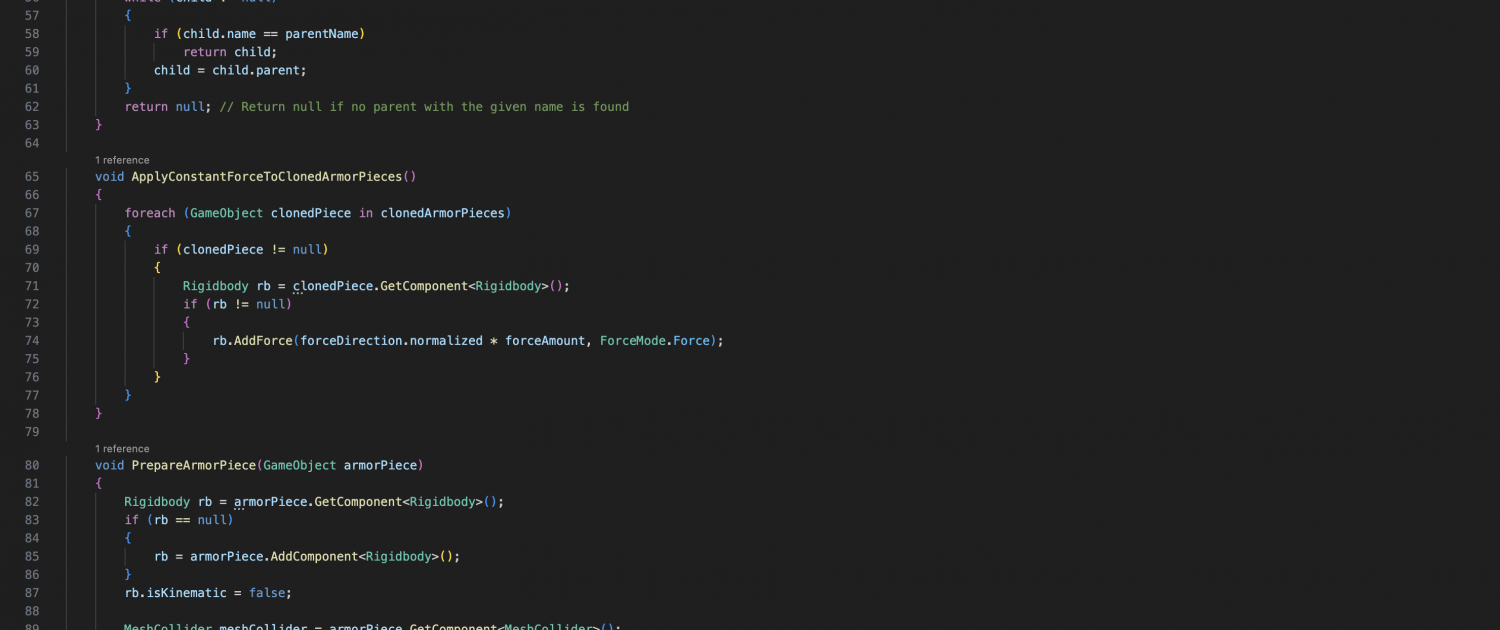Click the foreach keyword on line 67

coord(150,213)
